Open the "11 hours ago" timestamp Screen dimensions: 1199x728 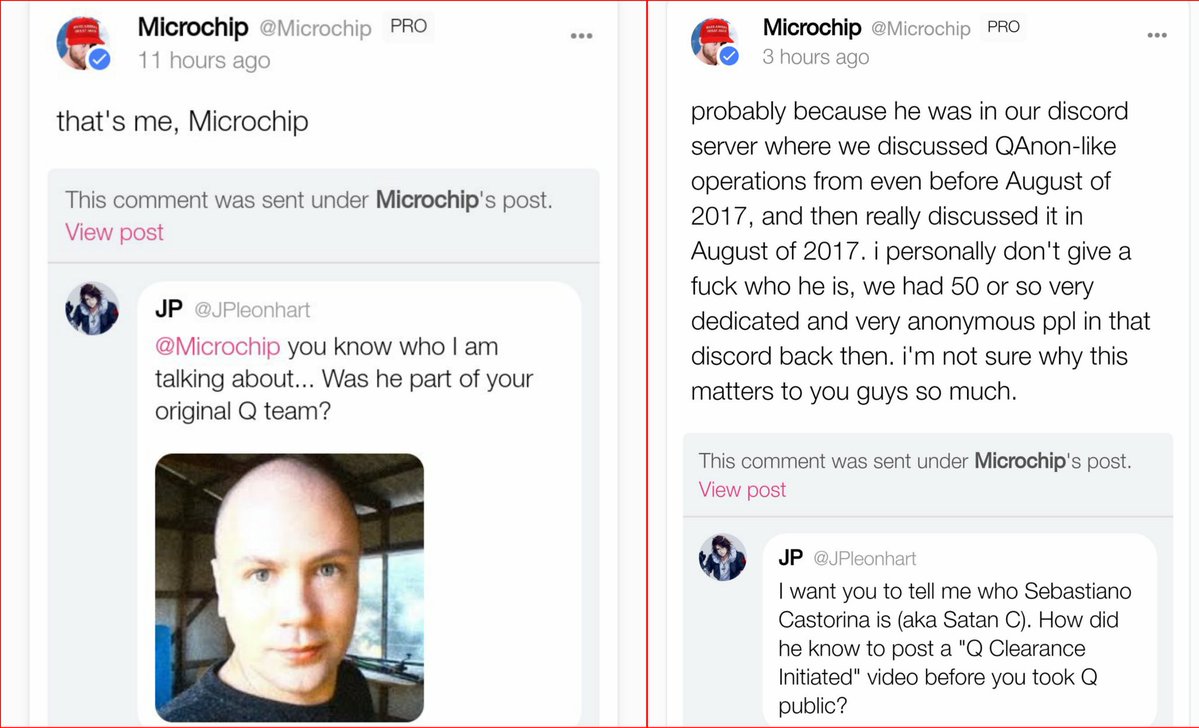[x=204, y=60]
